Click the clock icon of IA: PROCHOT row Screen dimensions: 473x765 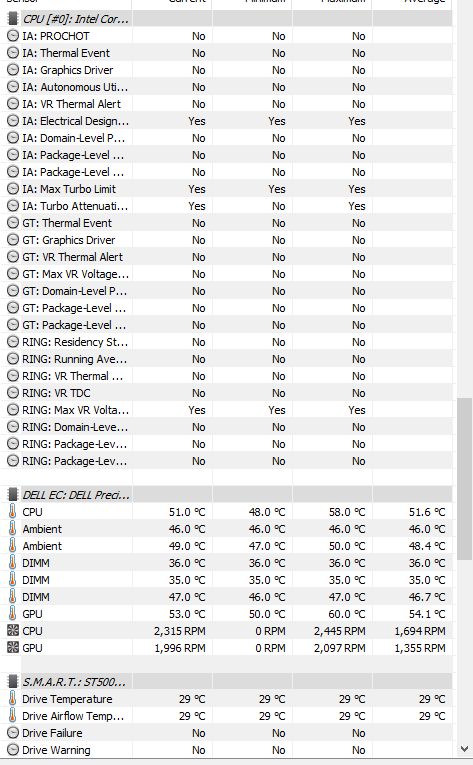click(x=13, y=36)
